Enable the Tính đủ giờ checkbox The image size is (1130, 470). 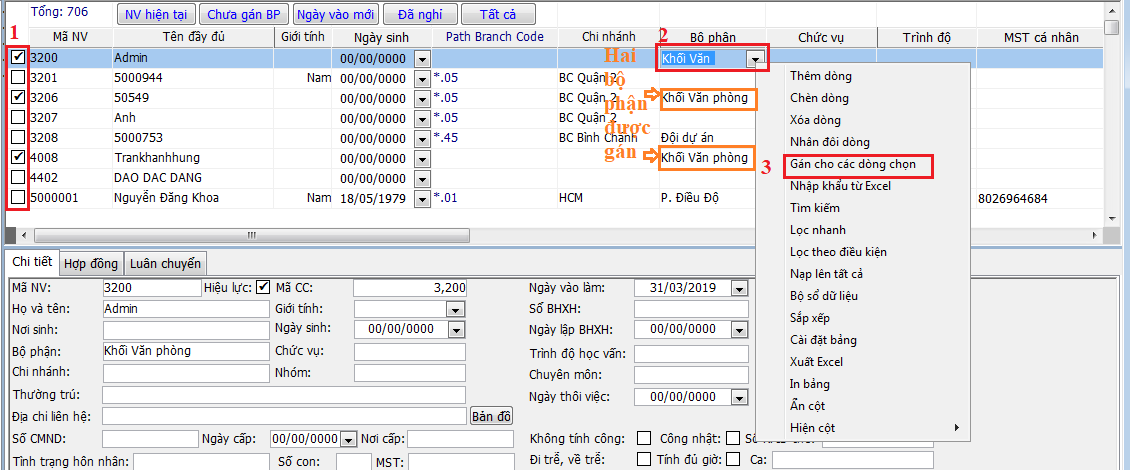[x=733, y=459]
